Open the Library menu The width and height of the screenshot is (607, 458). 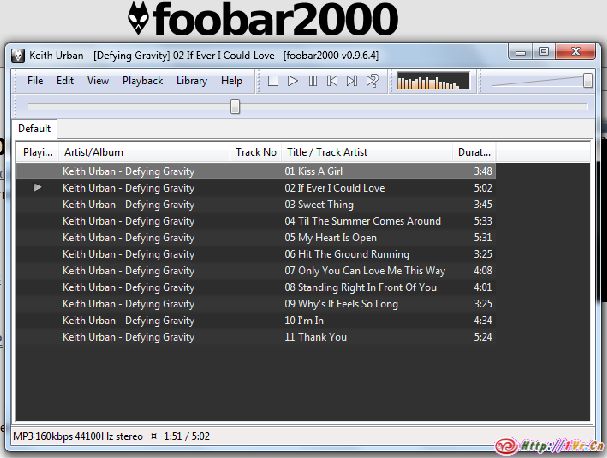pyautogui.click(x=191, y=81)
